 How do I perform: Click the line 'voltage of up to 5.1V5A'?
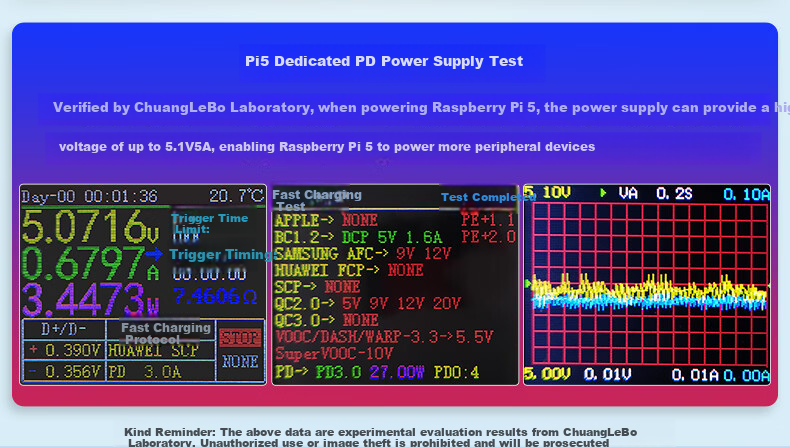tap(327, 147)
